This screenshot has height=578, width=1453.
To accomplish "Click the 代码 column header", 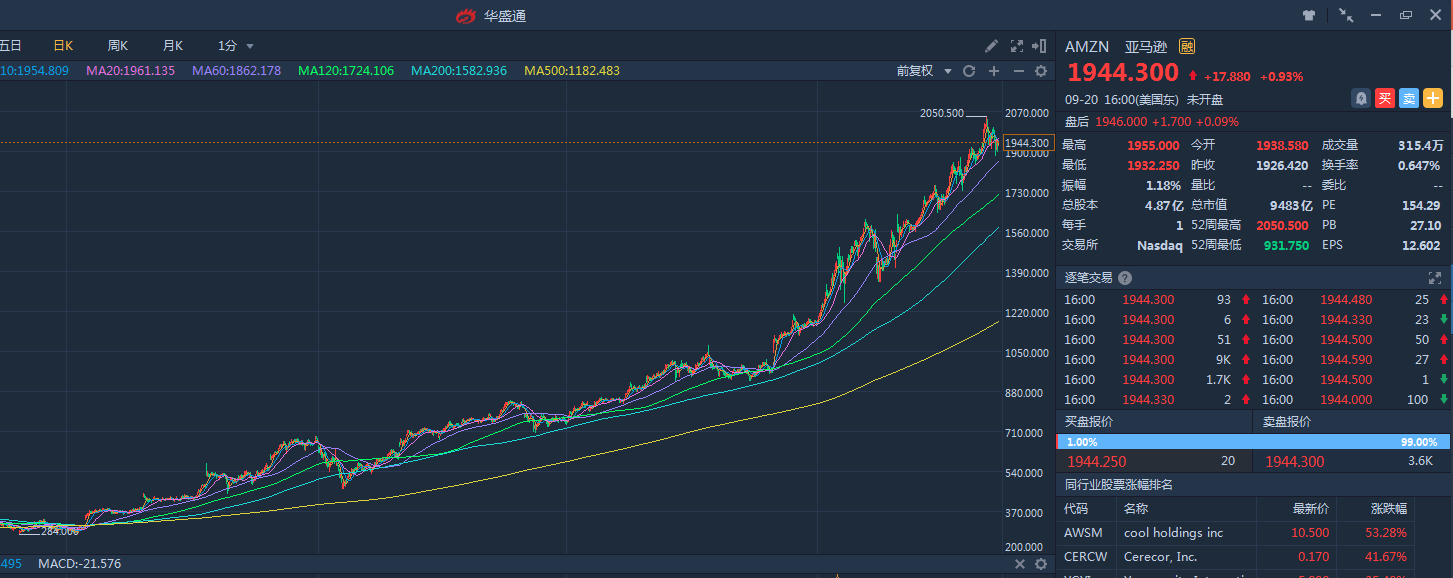I will (x=1076, y=509).
